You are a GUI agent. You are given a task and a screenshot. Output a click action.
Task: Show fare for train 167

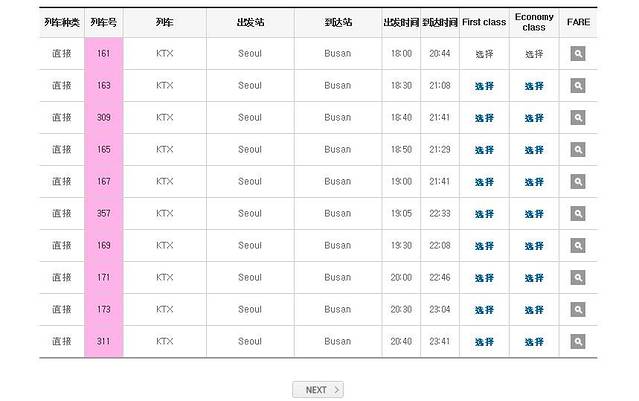point(577,182)
